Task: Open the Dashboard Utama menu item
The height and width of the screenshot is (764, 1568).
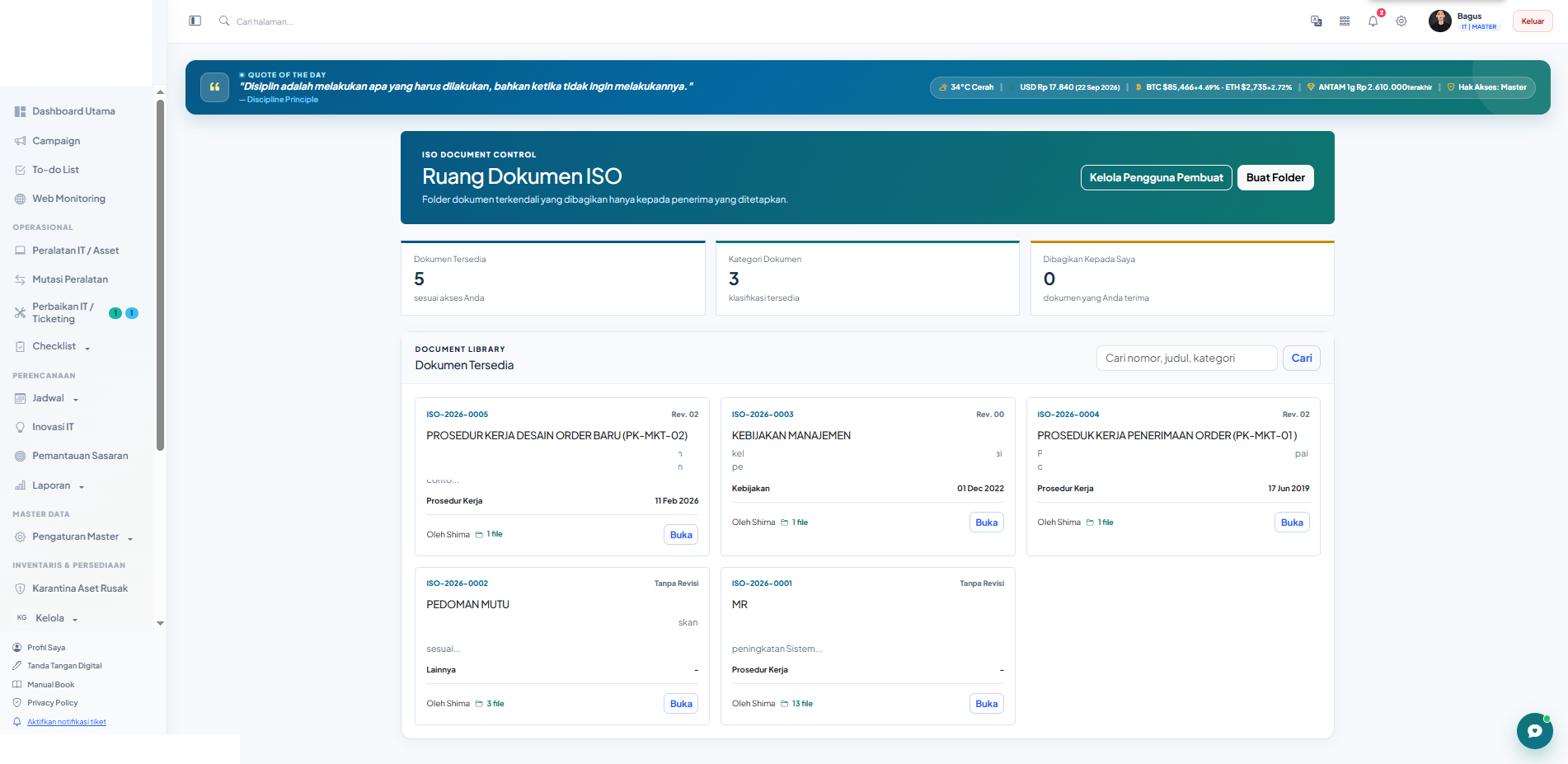Action: click(x=73, y=111)
